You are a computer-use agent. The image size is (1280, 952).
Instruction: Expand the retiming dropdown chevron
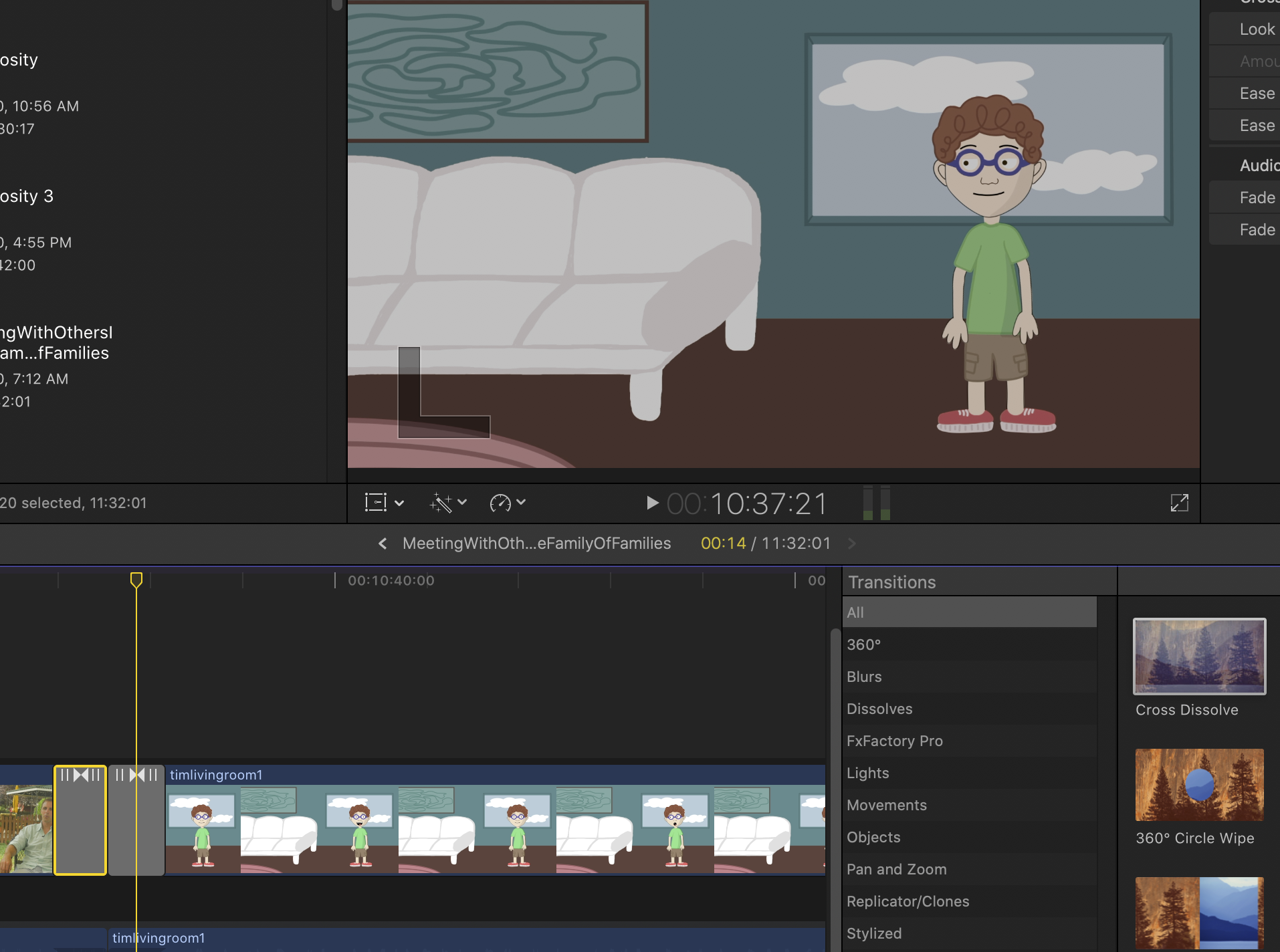tap(522, 502)
